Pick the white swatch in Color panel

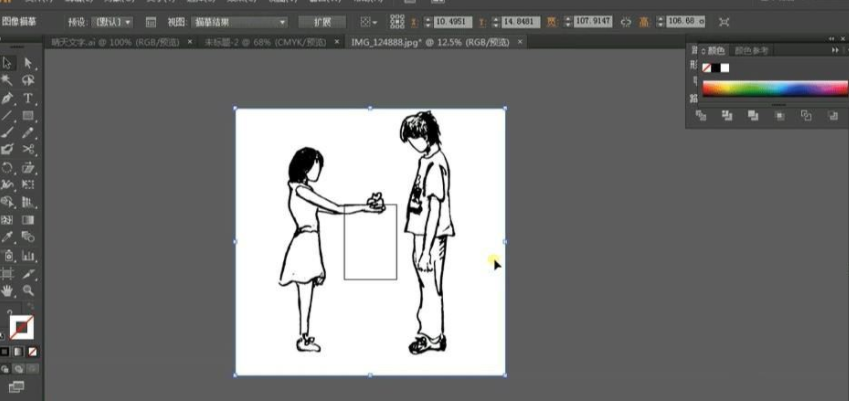tap(725, 68)
